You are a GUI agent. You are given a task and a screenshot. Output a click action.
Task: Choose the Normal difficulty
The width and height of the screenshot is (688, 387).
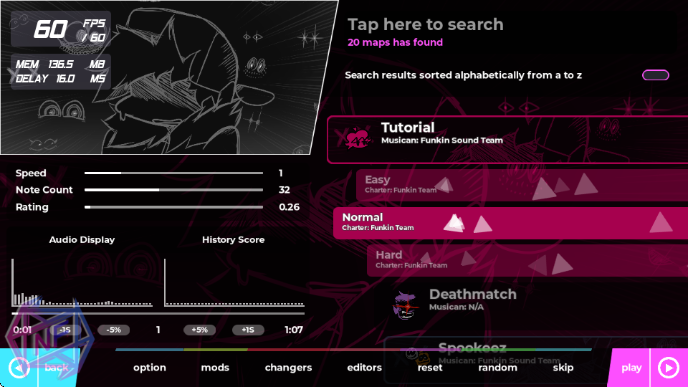[x=511, y=223]
